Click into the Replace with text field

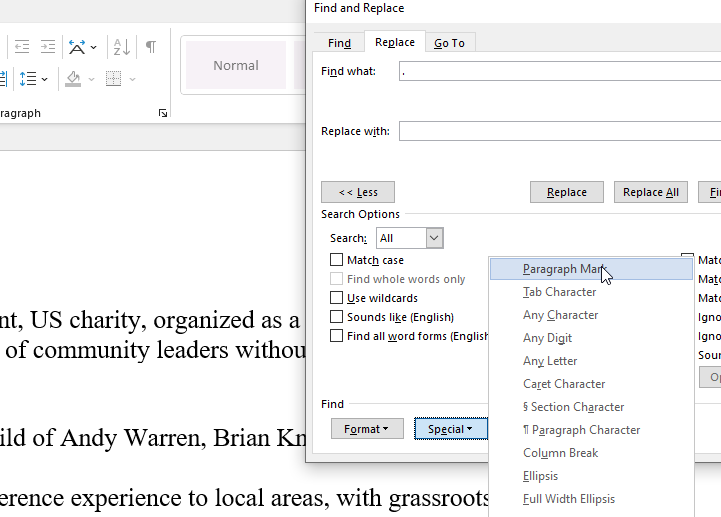tap(560, 131)
